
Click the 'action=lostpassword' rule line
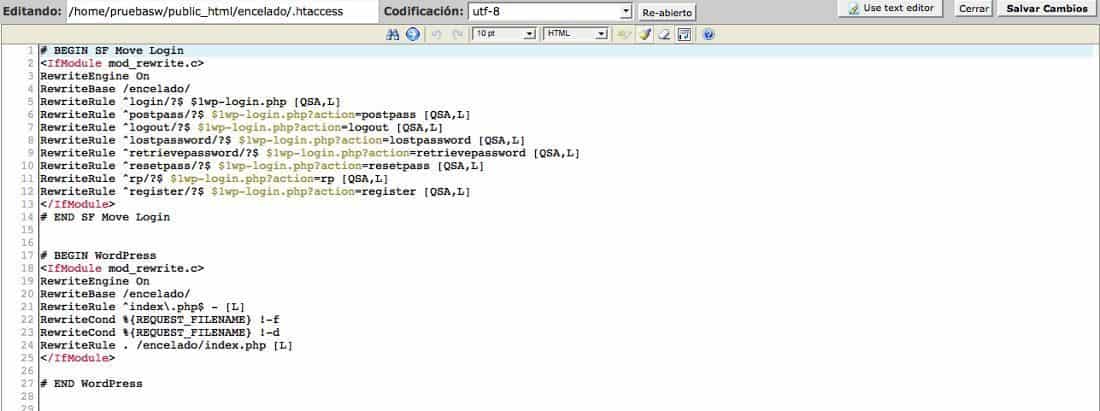click(x=283, y=140)
